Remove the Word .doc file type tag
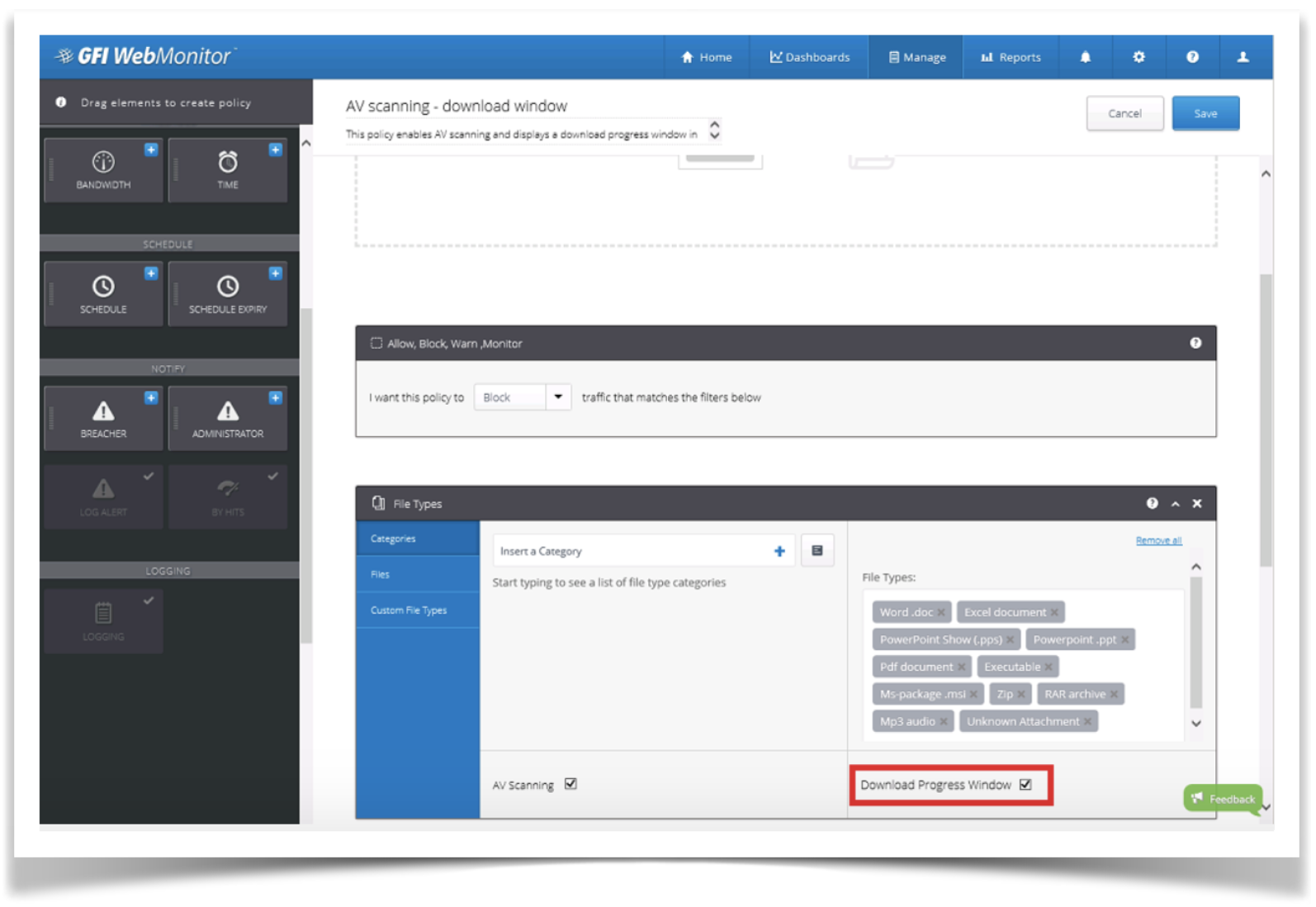The image size is (1316, 907). [x=941, y=612]
